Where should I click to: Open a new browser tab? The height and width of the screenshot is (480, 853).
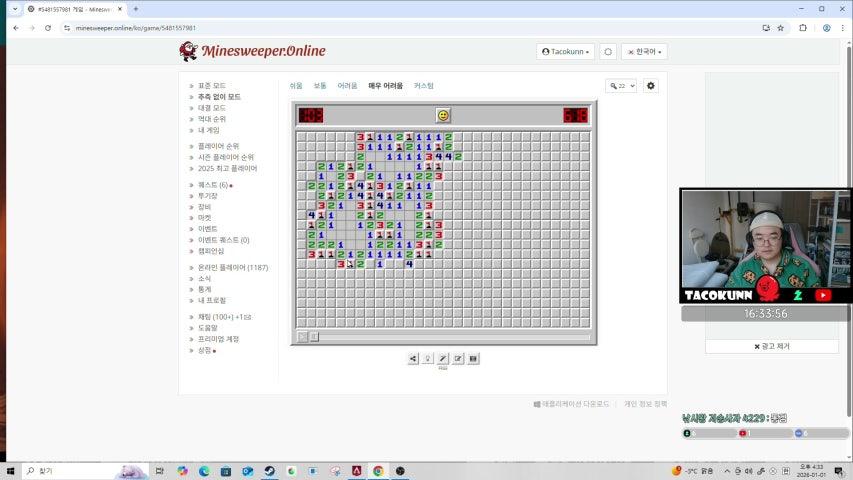pyautogui.click(x=136, y=9)
